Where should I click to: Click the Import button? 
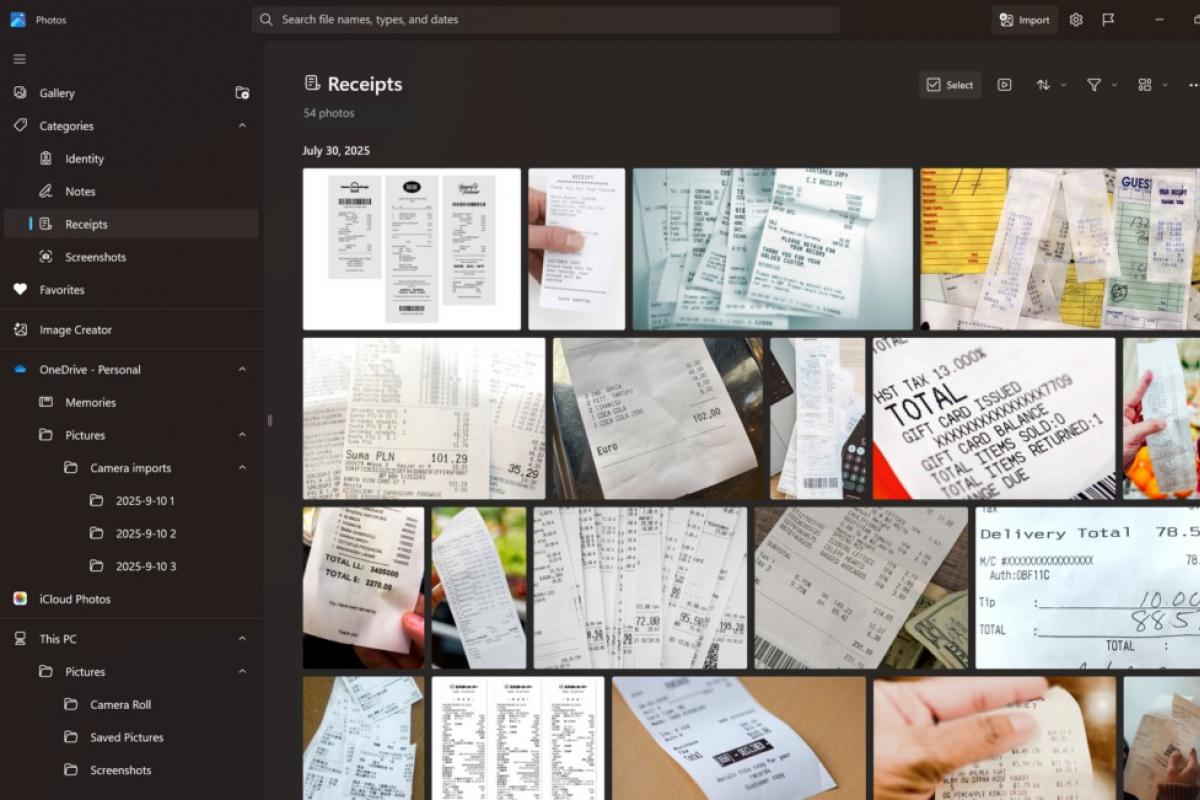click(1024, 20)
